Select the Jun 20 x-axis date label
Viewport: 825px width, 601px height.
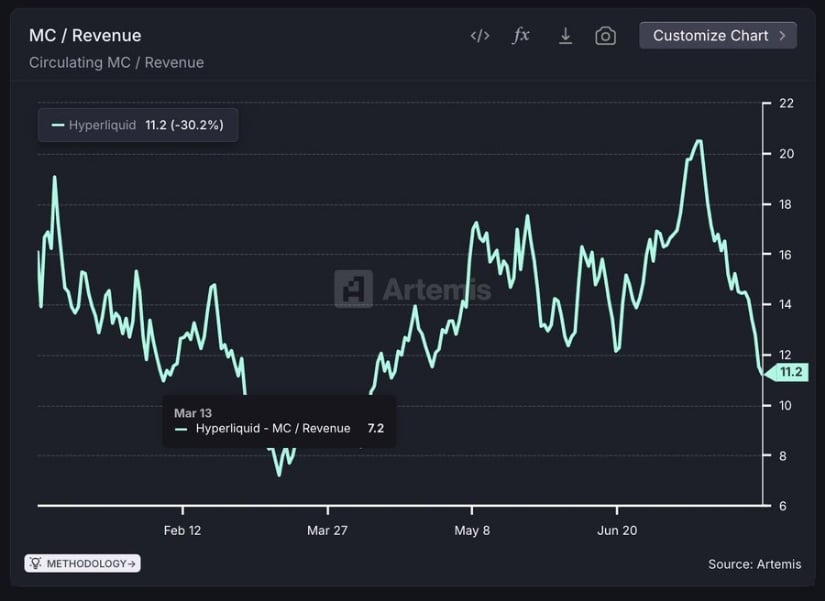point(617,530)
